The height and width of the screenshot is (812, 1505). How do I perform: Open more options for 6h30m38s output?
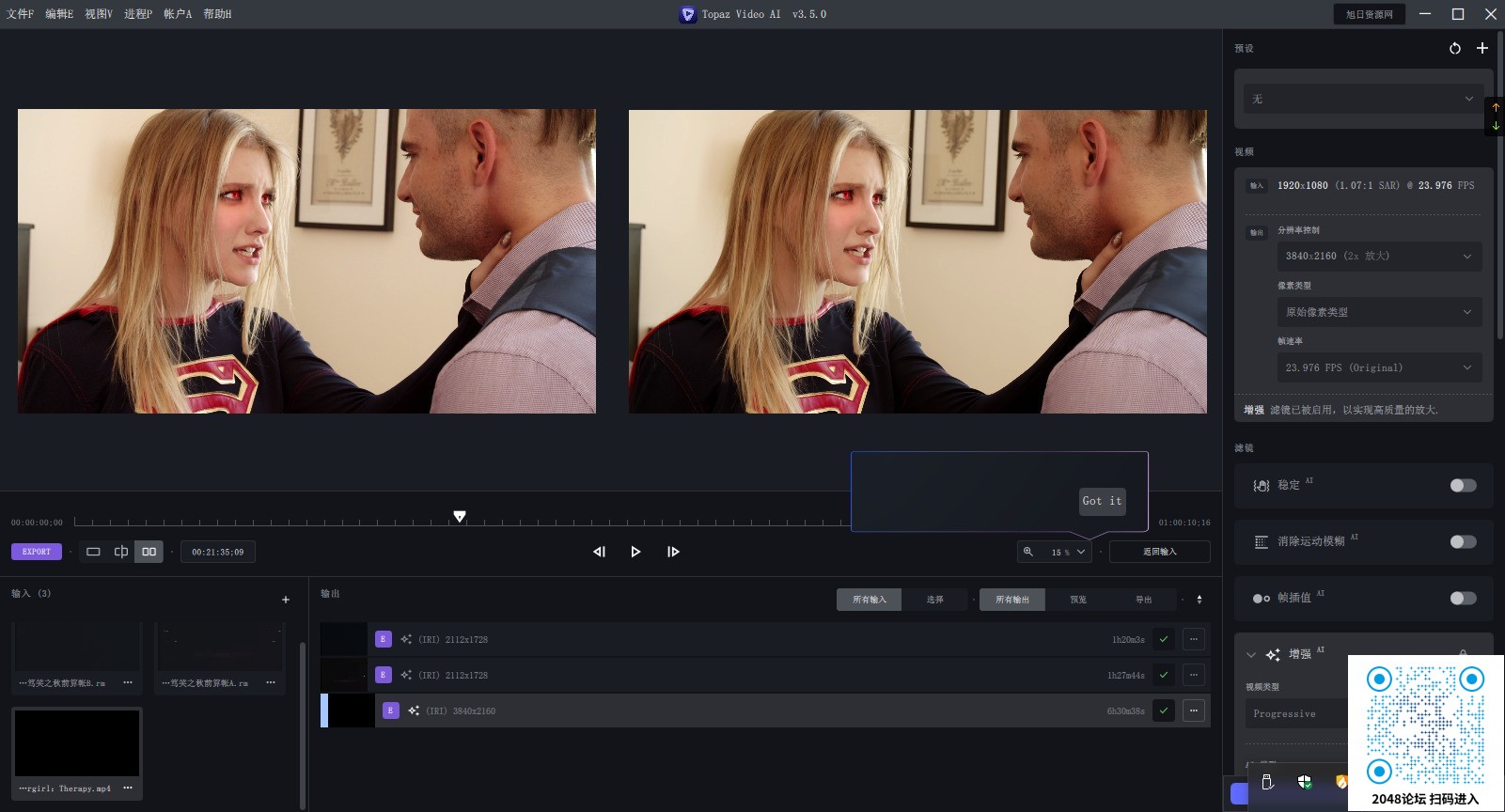1194,710
